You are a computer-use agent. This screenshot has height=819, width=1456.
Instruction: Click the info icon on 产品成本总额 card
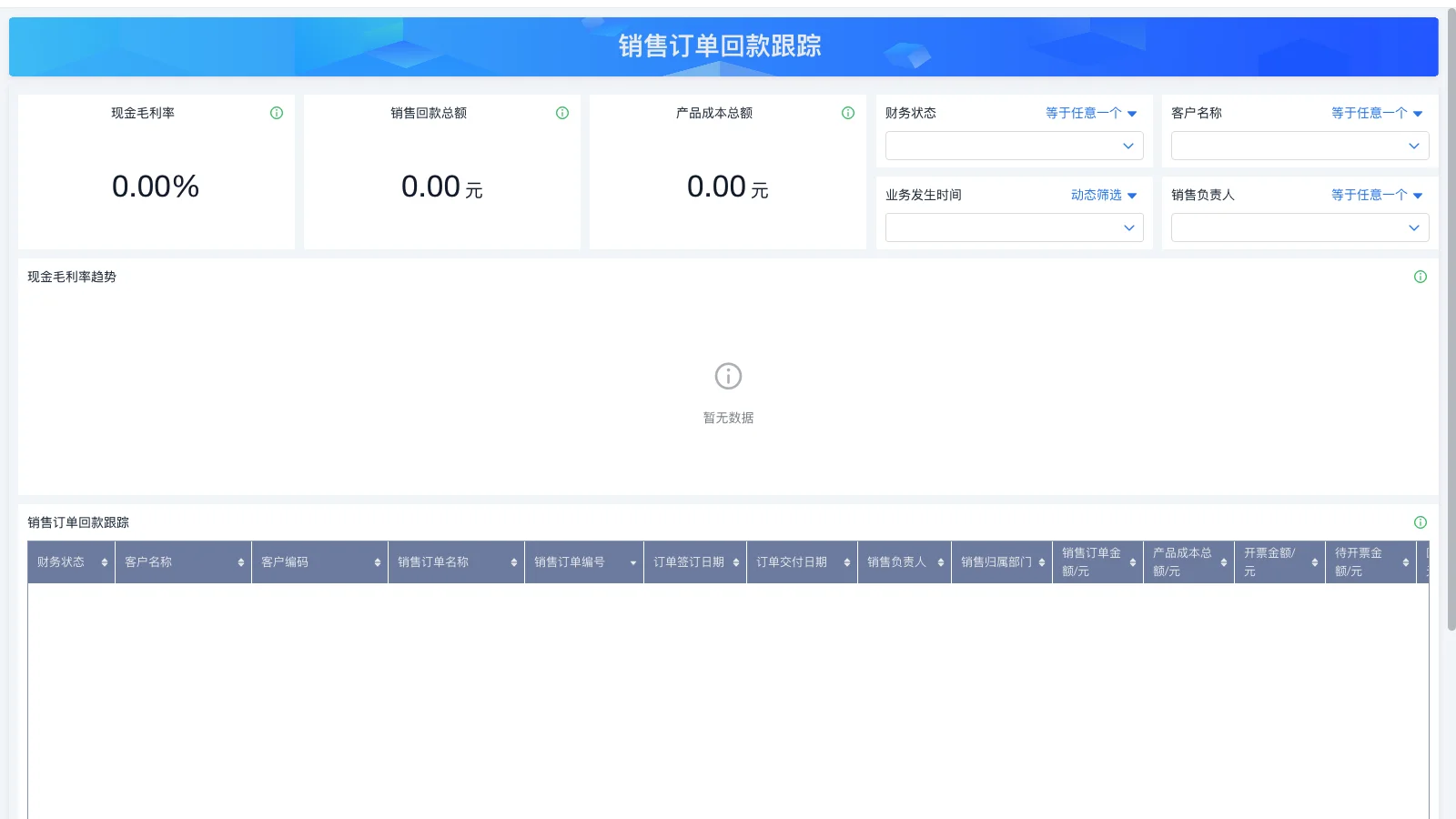tap(847, 113)
